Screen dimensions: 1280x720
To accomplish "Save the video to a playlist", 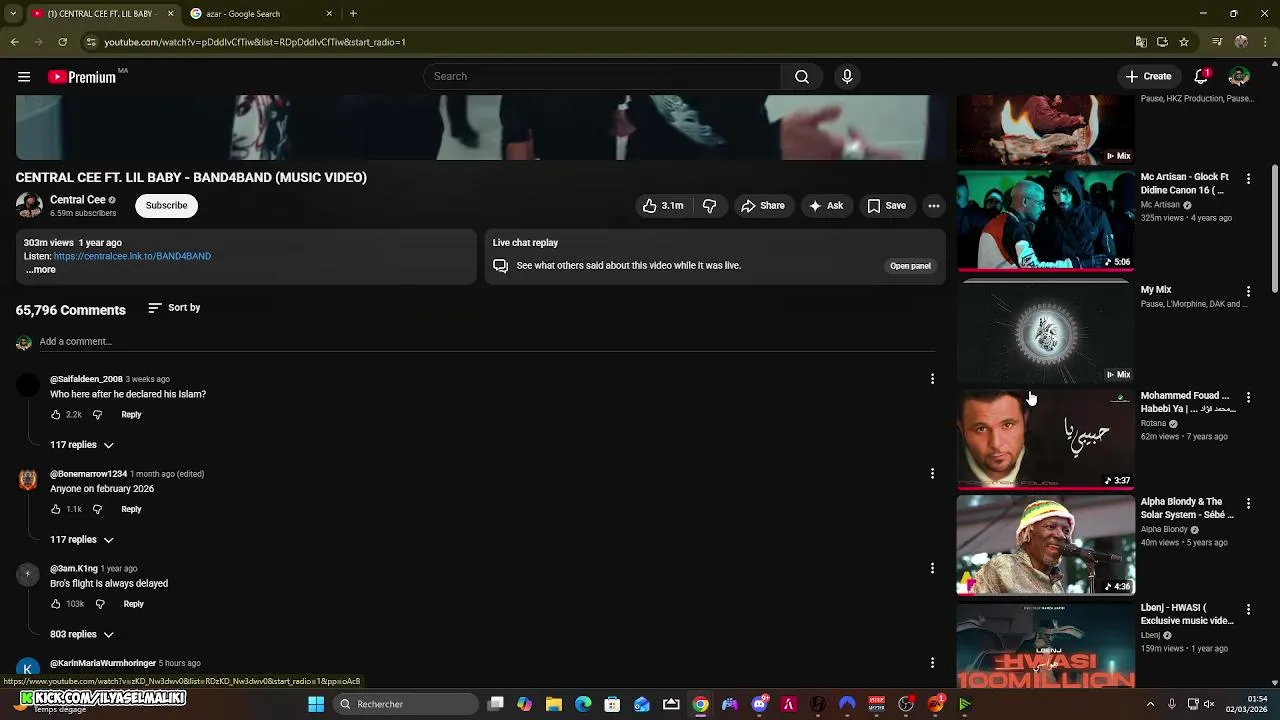I will (887, 206).
